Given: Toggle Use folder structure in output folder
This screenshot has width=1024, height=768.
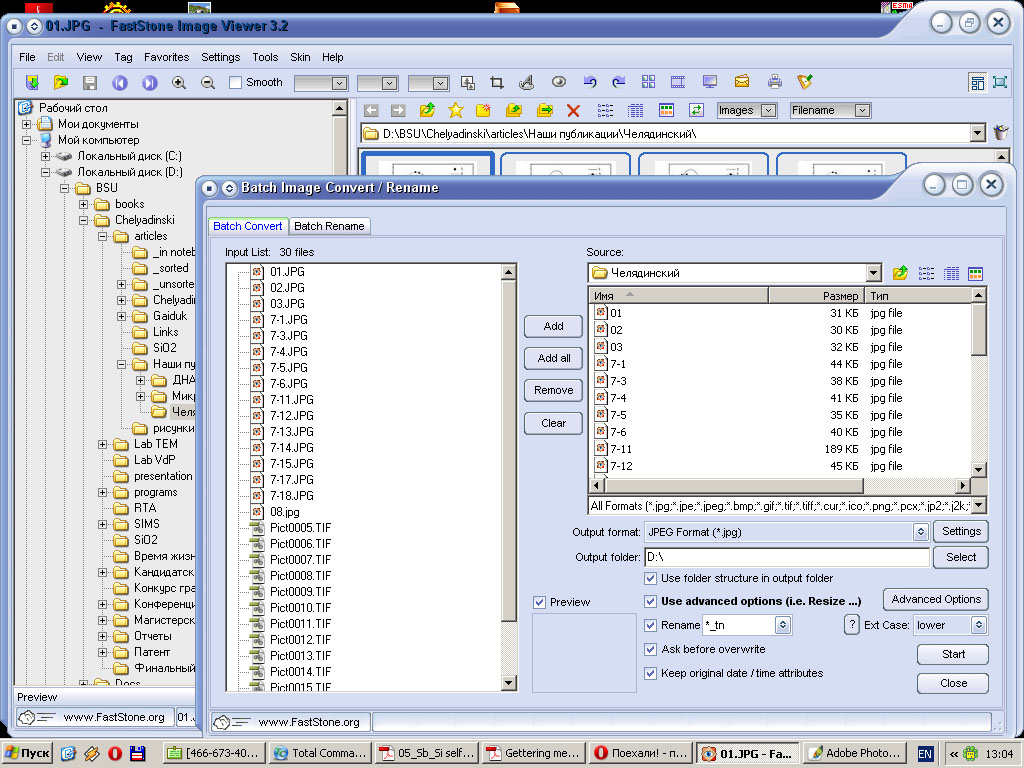Looking at the screenshot, I should 651,578.
